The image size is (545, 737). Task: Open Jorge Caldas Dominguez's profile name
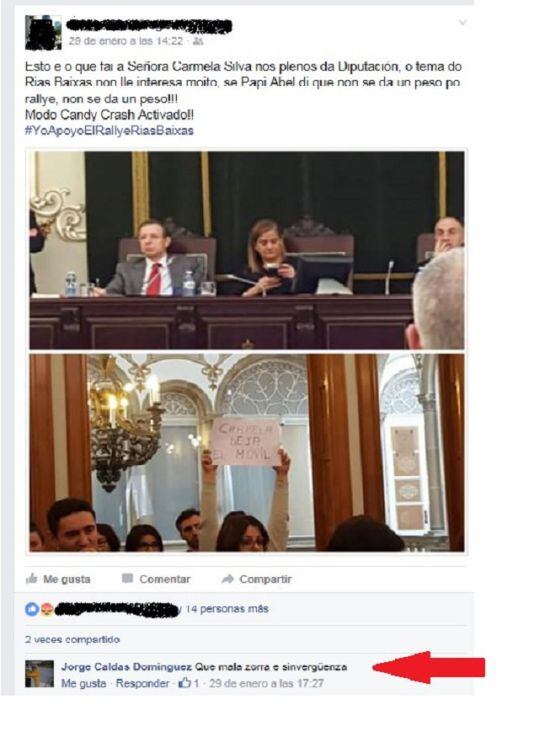tap(126, 666)
